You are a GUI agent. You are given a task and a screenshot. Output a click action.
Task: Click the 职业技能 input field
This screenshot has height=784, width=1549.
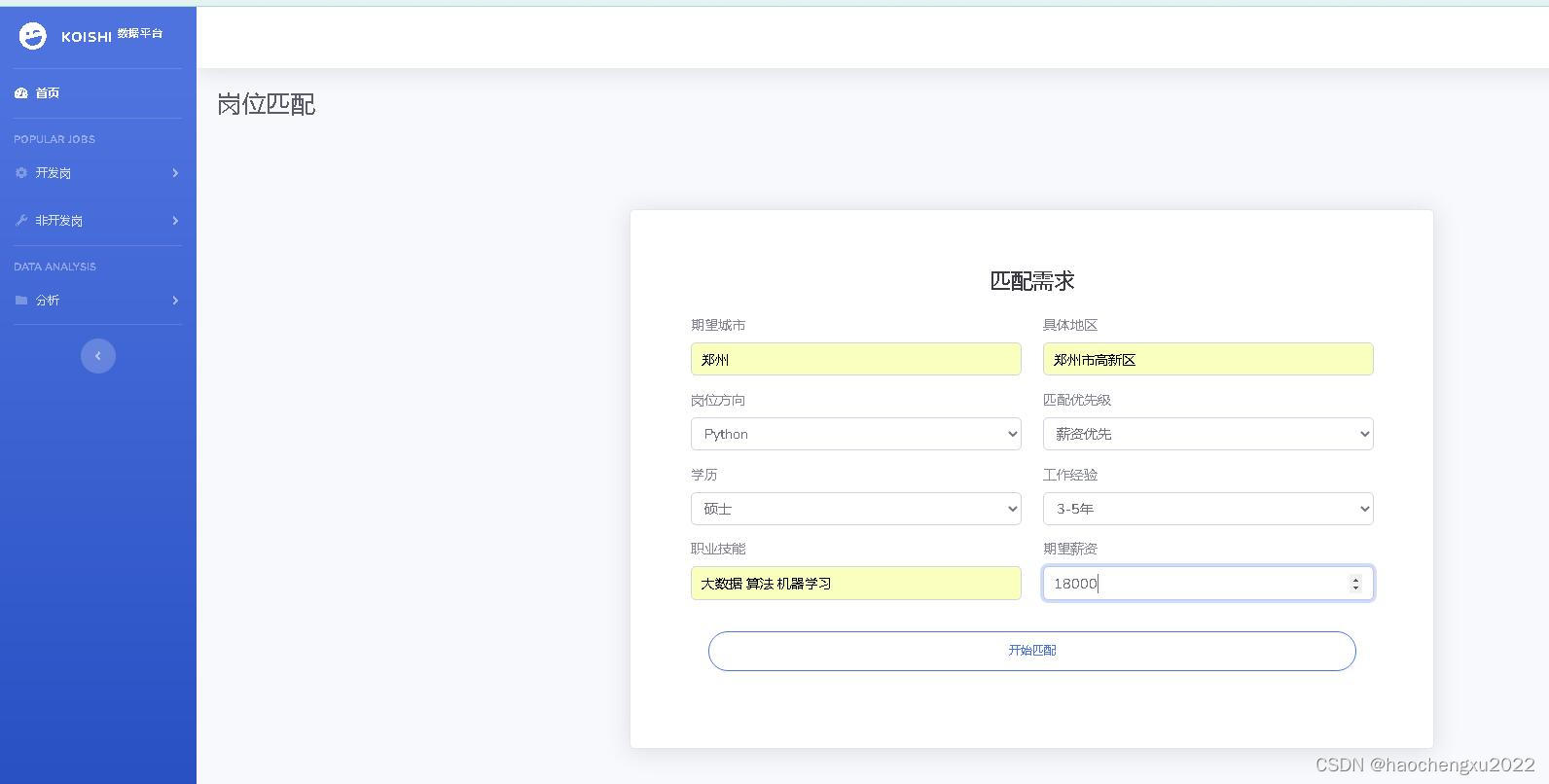click(856, 584)
